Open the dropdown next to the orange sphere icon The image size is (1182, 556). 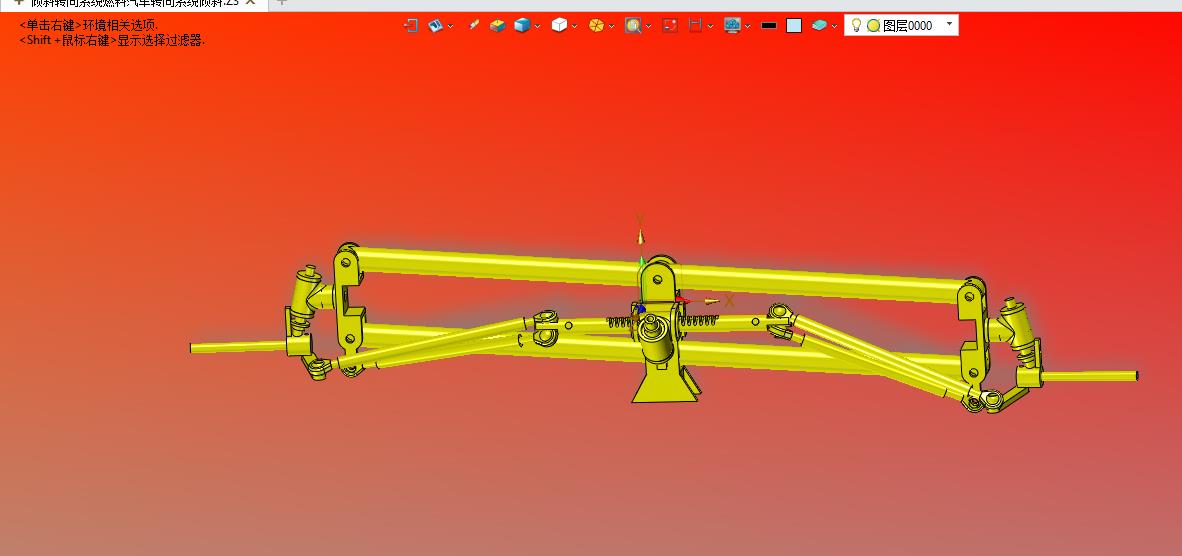pos(611,26)
